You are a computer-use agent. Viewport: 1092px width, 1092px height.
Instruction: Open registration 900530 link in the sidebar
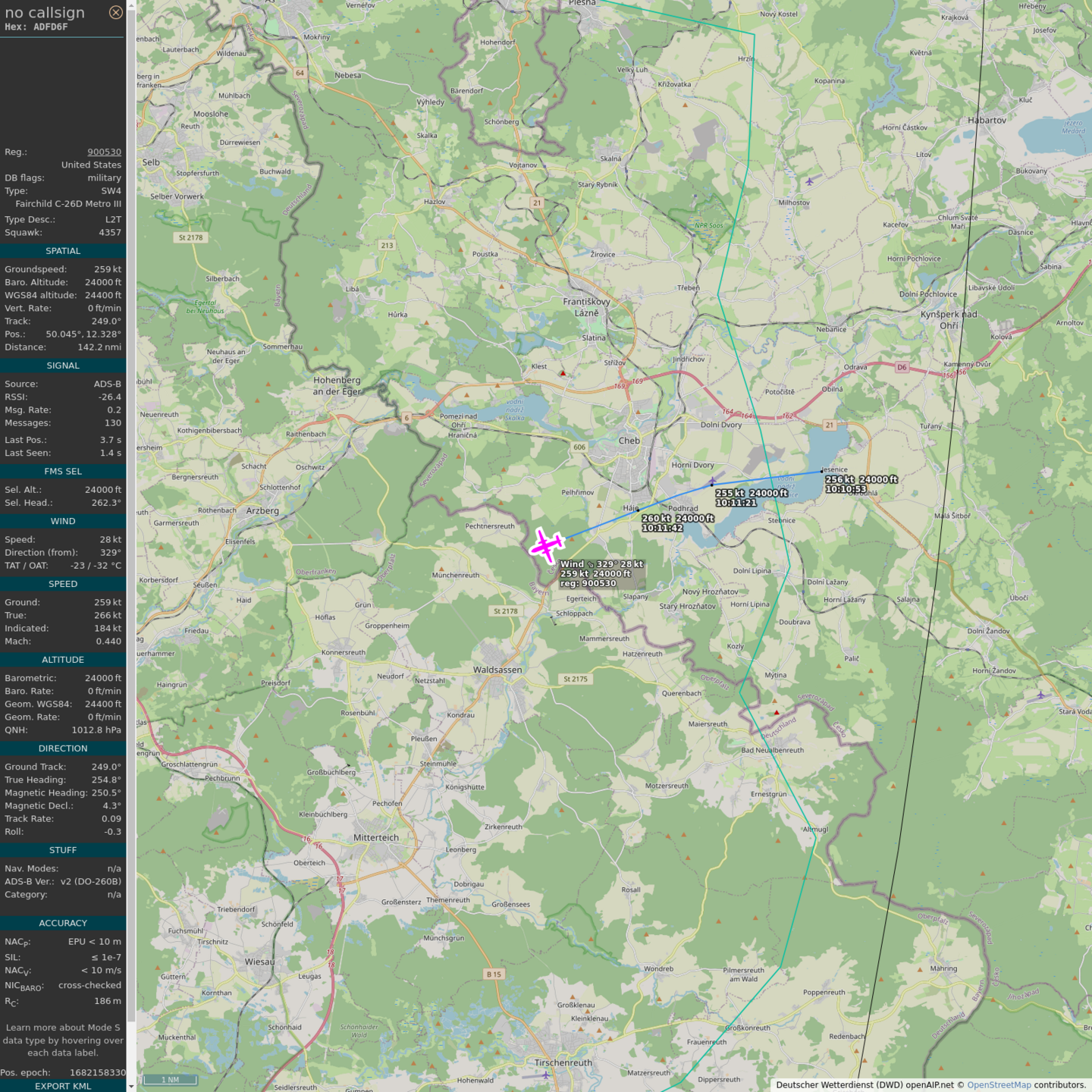point(104,152)
